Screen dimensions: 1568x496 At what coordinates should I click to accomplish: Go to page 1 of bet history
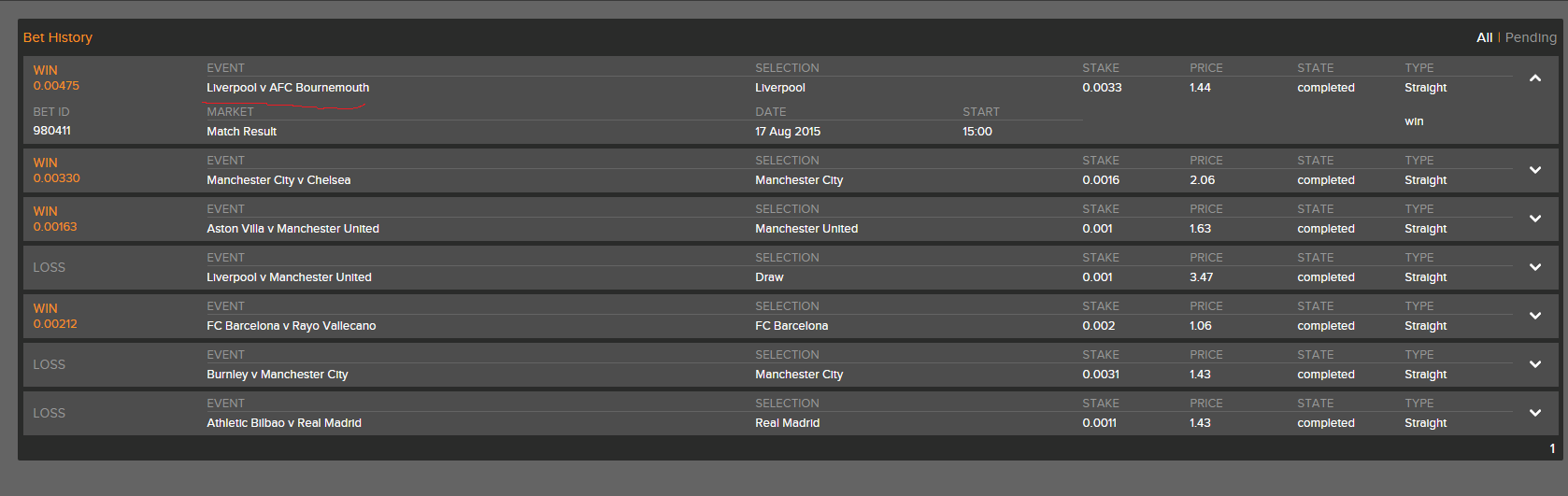tap(1552, 448)
